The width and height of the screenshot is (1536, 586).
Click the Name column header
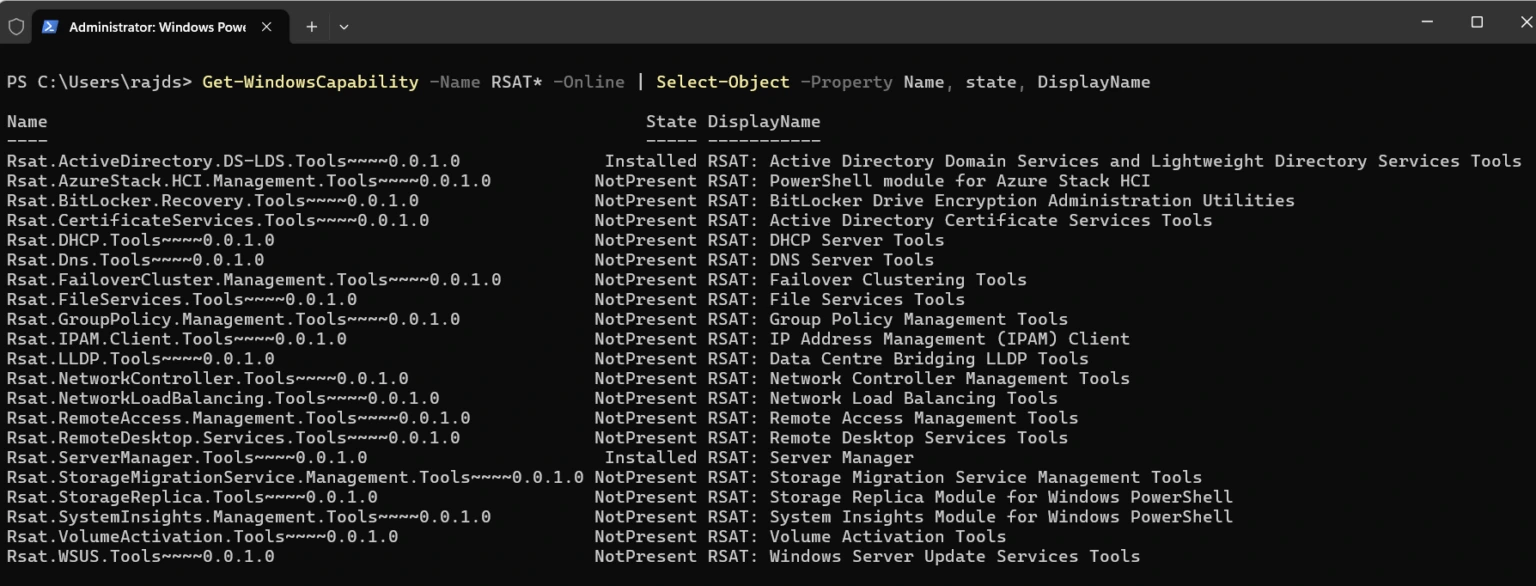(27, 122)
